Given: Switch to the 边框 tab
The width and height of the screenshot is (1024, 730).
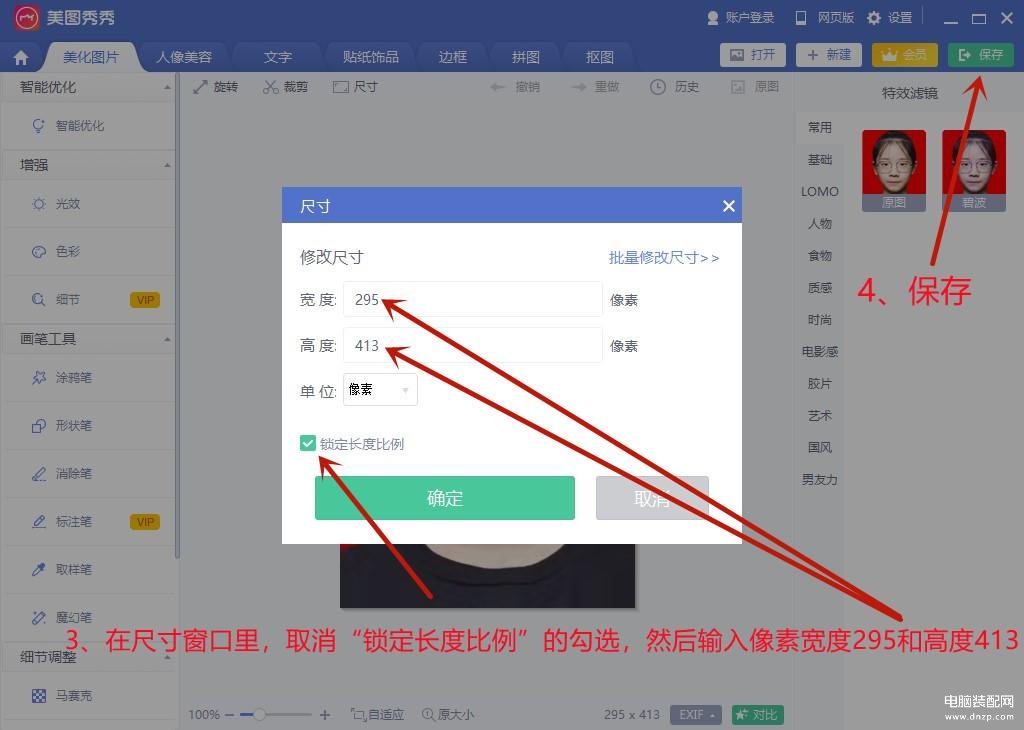Looking at the screenshot, I should (453, 57).
